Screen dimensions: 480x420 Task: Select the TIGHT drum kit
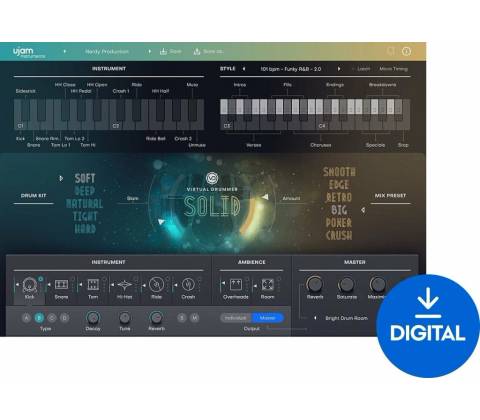click(x=85, y=216)
